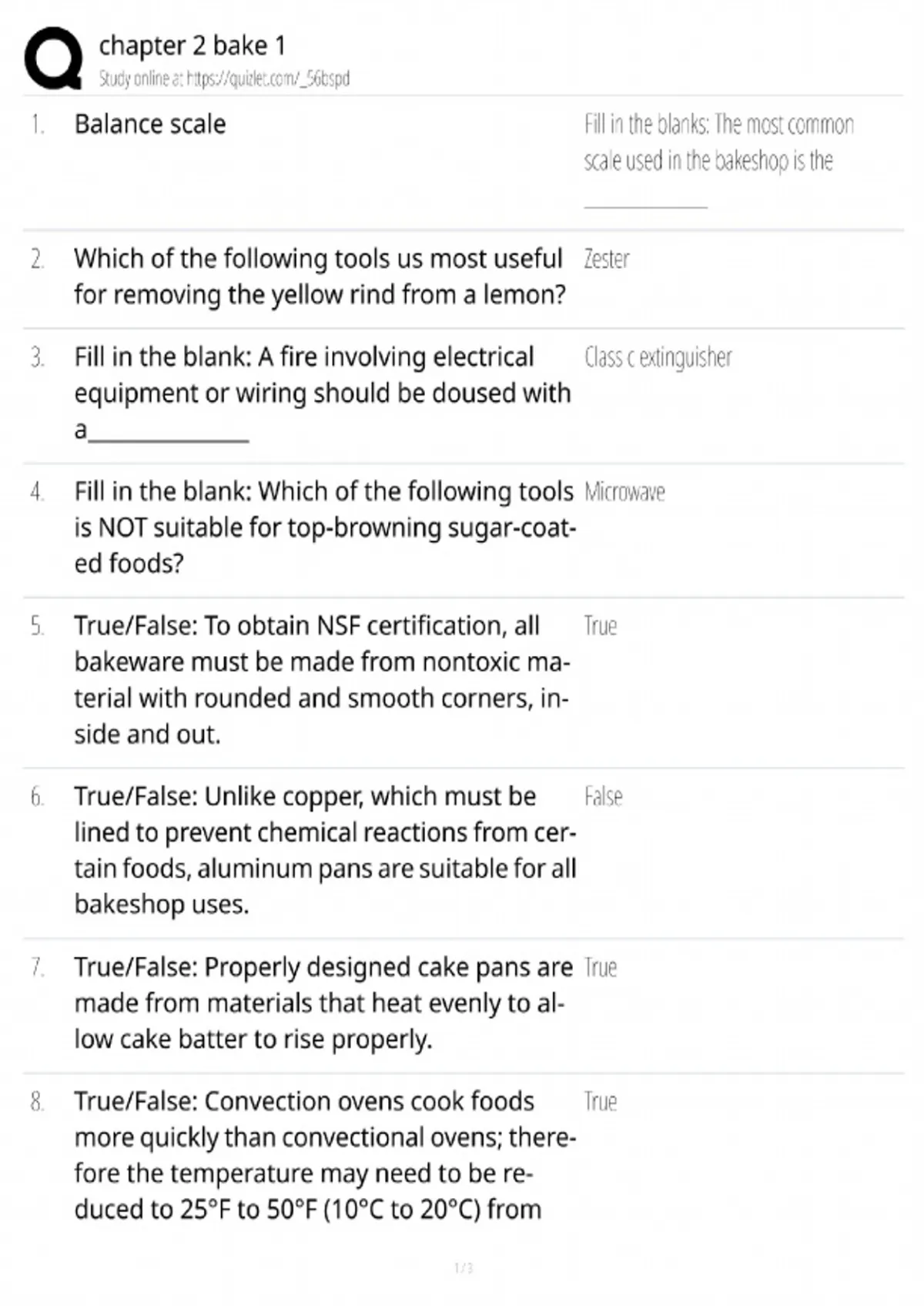The image size is (924, 1309).
Task: Select the Balance scale term
Action: [150, 124]
